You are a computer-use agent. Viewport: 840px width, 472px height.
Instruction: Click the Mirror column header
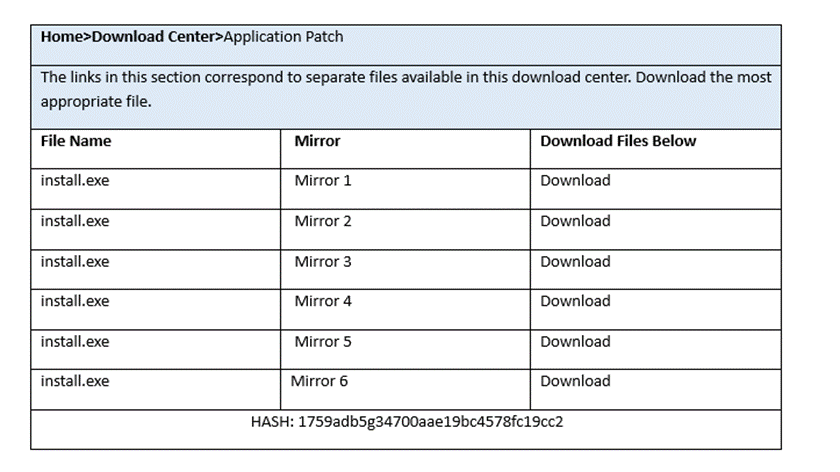317,141
